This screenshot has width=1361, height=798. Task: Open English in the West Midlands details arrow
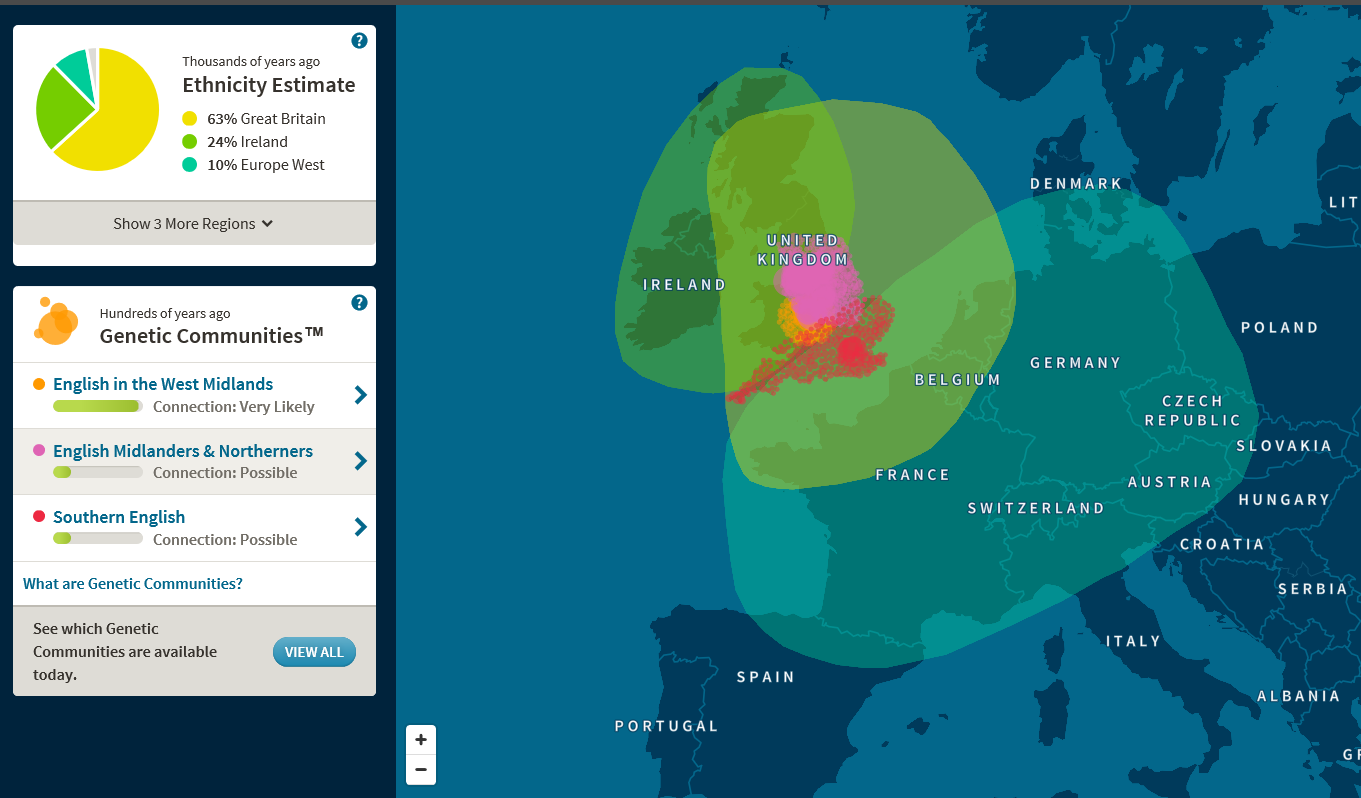click(360, 394)
